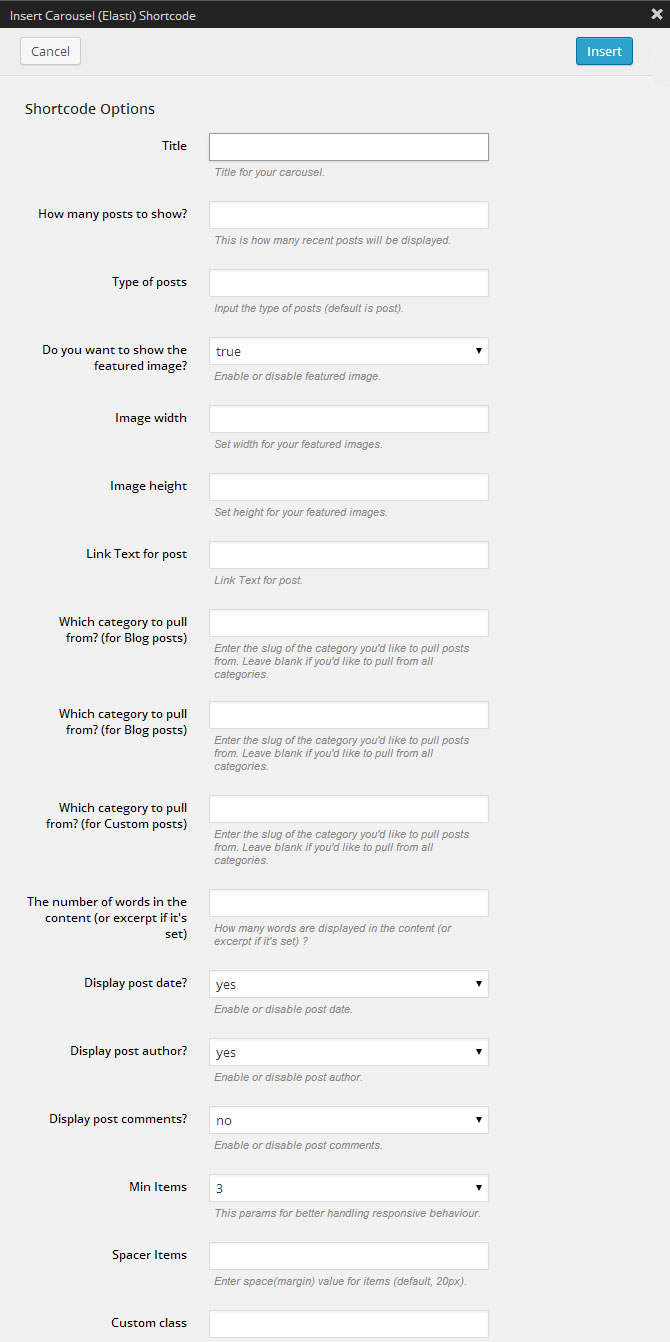
Task: Click the Custom posts category slug field
Action: pos(348,809)
